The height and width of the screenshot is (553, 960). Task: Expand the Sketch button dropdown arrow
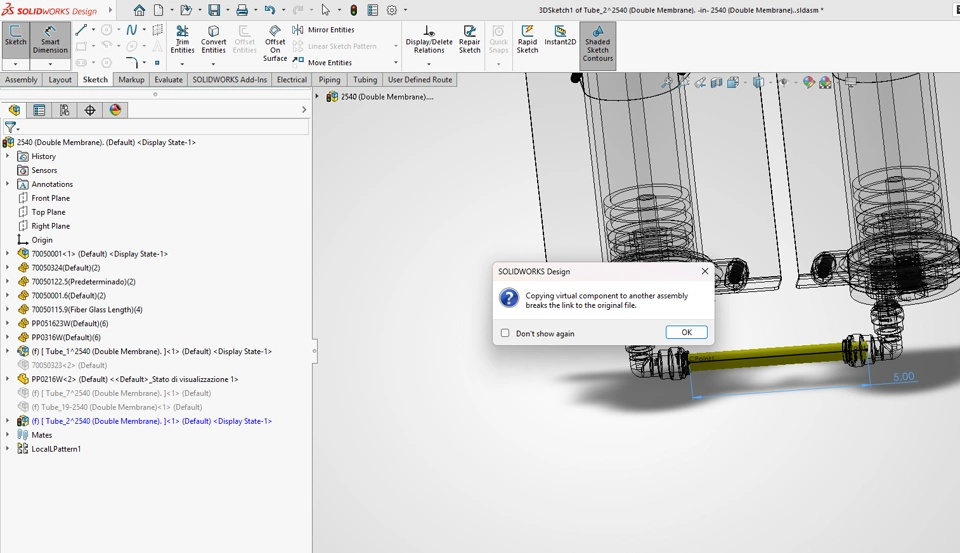(x=15, y=64)
